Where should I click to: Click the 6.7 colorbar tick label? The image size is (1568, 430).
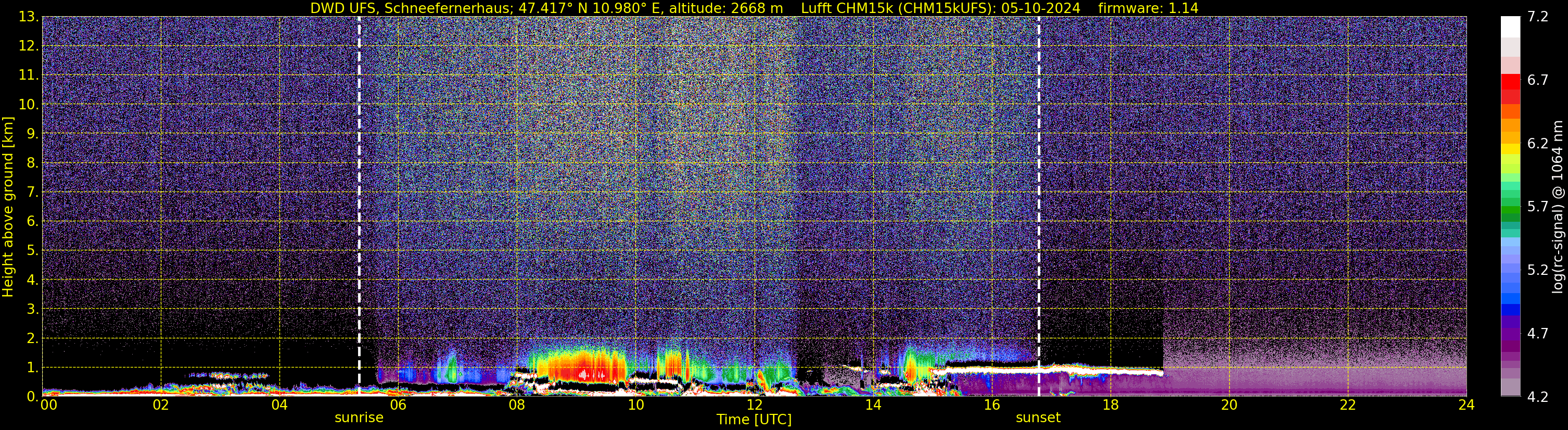point(1538,80)
